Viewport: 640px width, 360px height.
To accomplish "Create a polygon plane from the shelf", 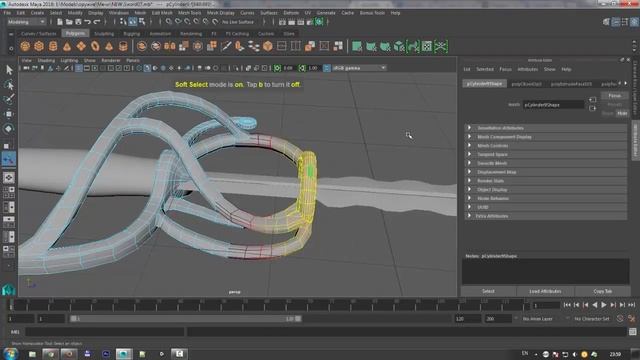I will coord(81,46).
